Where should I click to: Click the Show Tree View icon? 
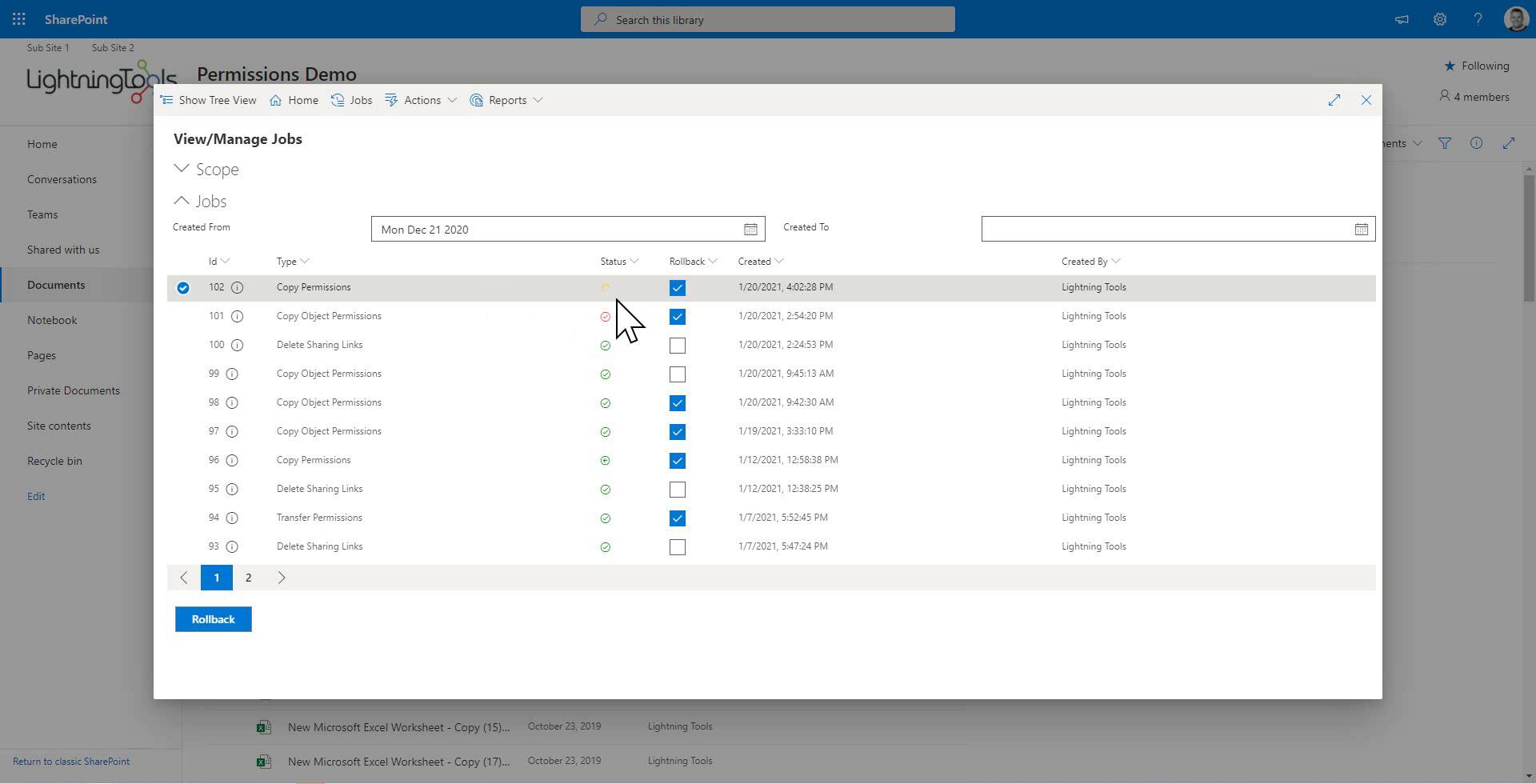point(166,100)
